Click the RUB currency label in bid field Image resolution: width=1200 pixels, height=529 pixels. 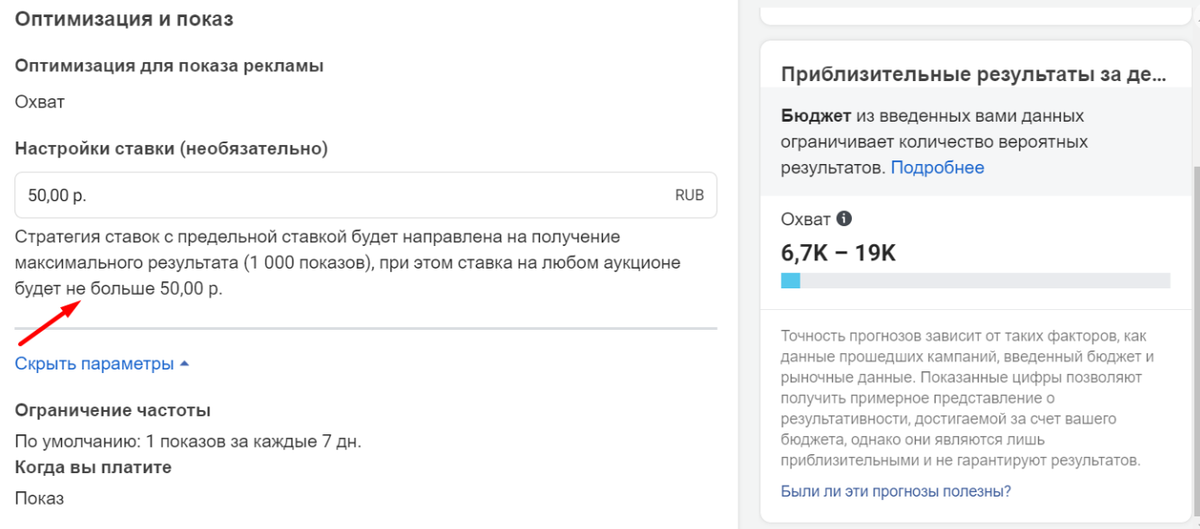tap(689, 196)
